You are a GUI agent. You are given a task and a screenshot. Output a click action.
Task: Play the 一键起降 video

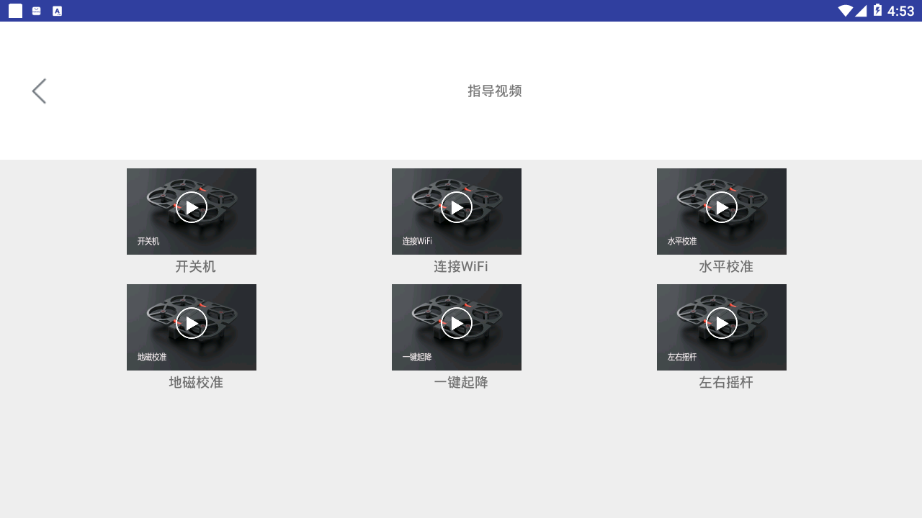(x=456, y=323)
